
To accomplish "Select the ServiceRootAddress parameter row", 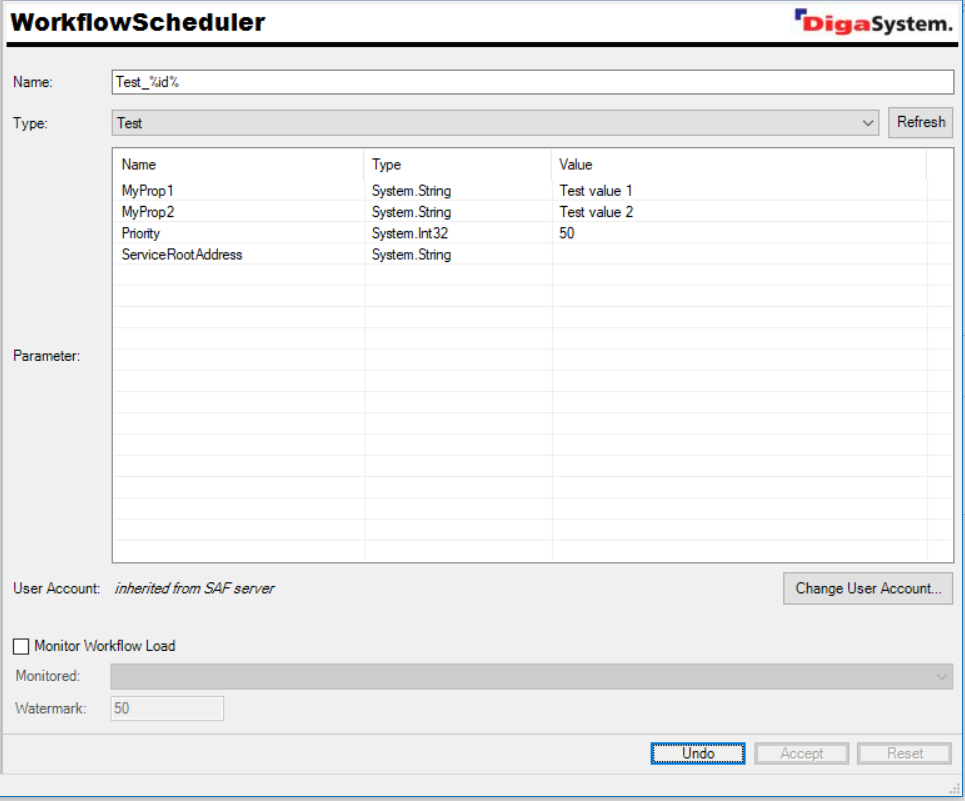I will [x=182, y=254].
